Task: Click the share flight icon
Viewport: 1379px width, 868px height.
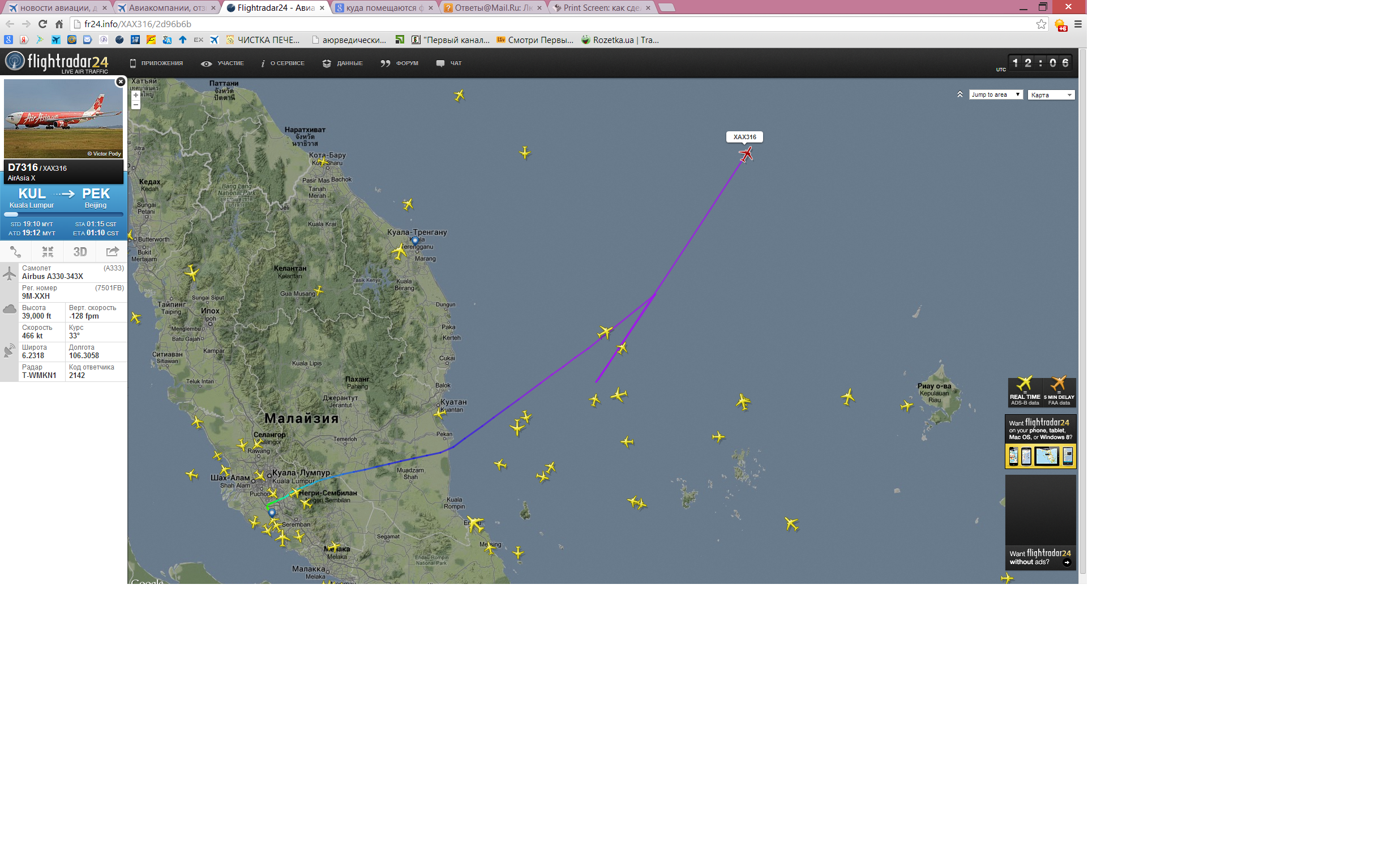Action: click(x=112, y=252)
